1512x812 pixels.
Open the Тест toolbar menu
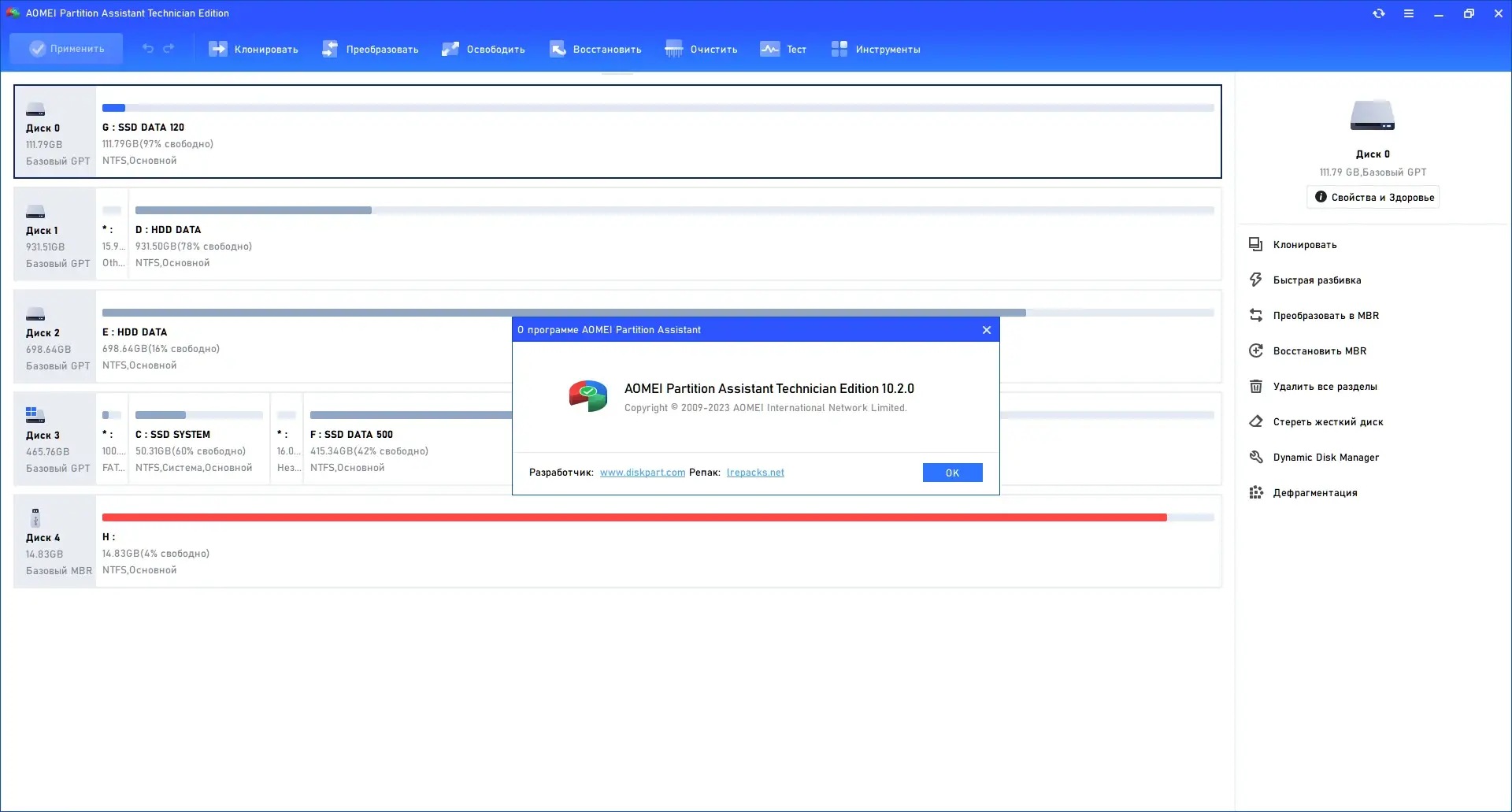(783, 49)
